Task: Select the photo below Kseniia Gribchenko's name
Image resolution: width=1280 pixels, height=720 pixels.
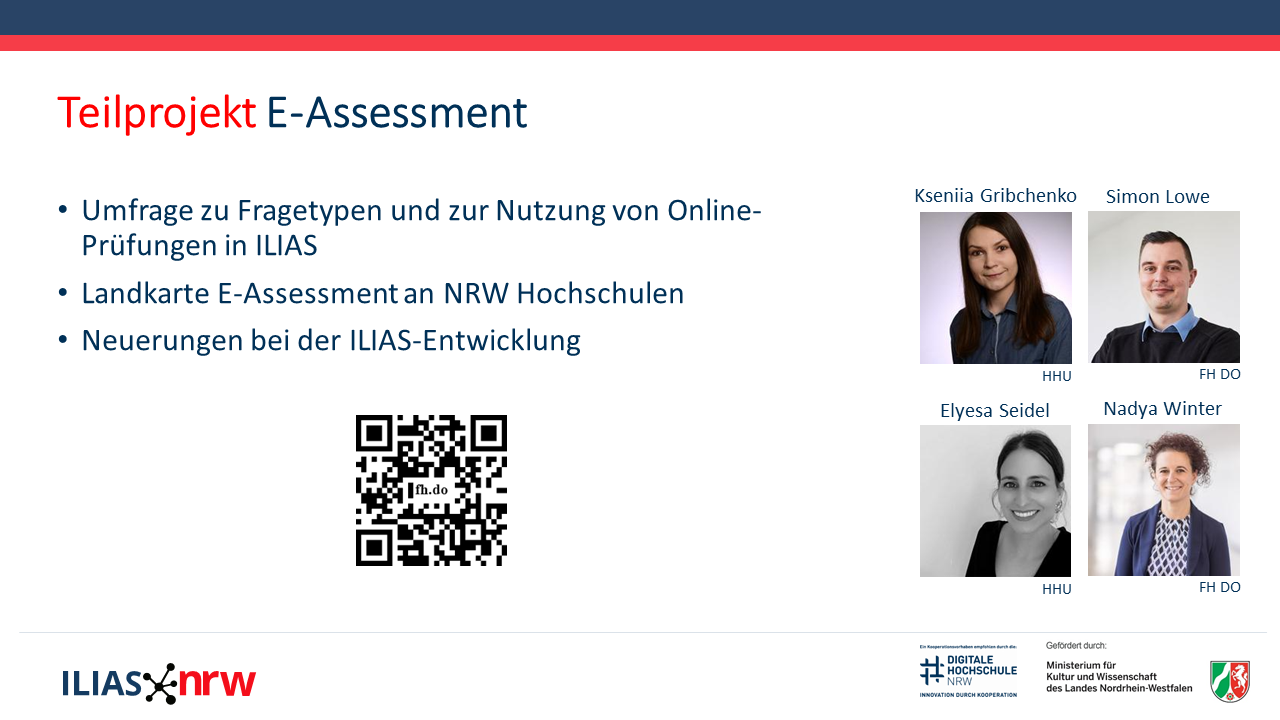Action: click(995, 288)
